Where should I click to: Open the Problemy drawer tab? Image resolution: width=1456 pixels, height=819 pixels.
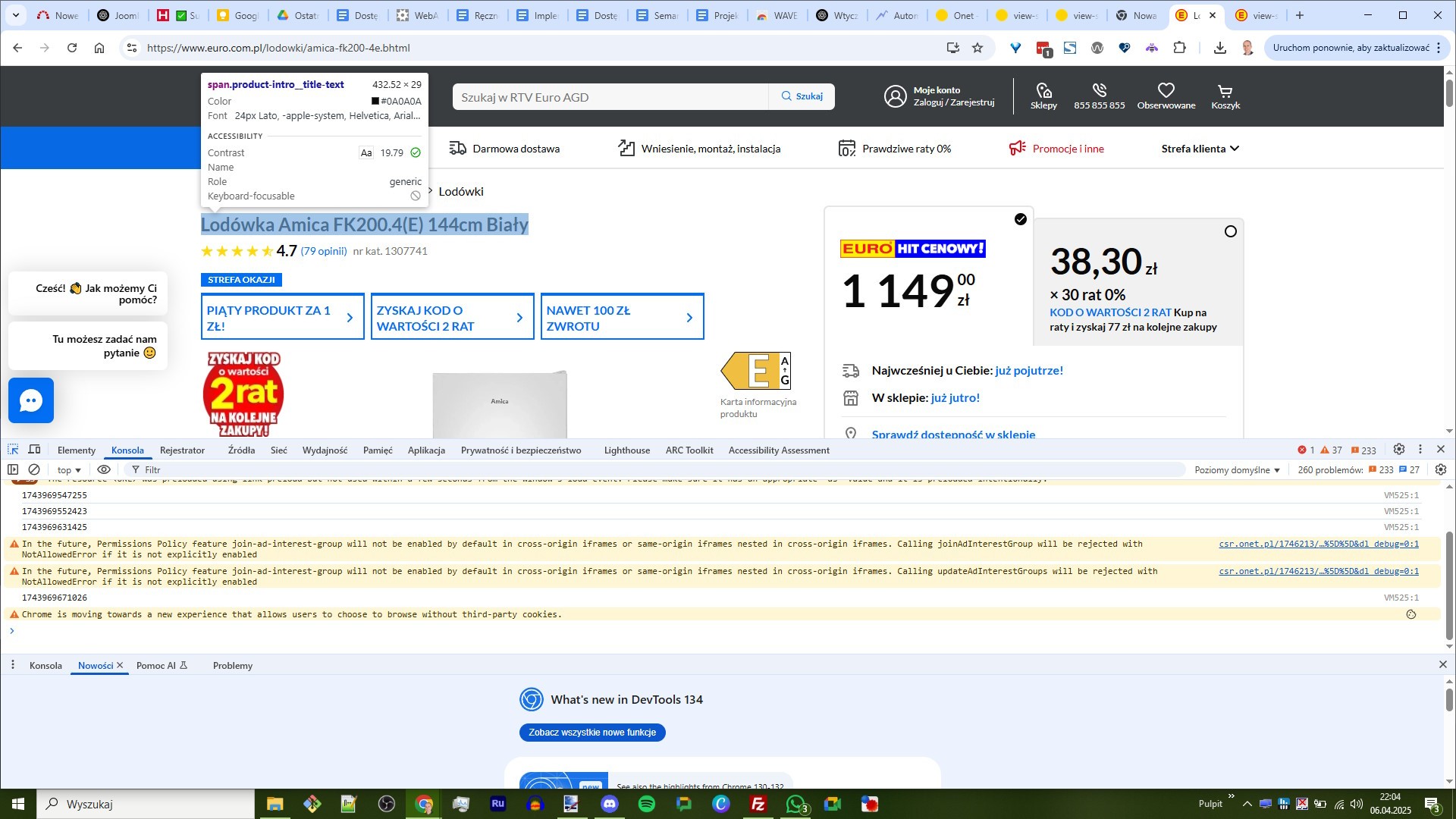pyautogui.click(x=233, y=666)
